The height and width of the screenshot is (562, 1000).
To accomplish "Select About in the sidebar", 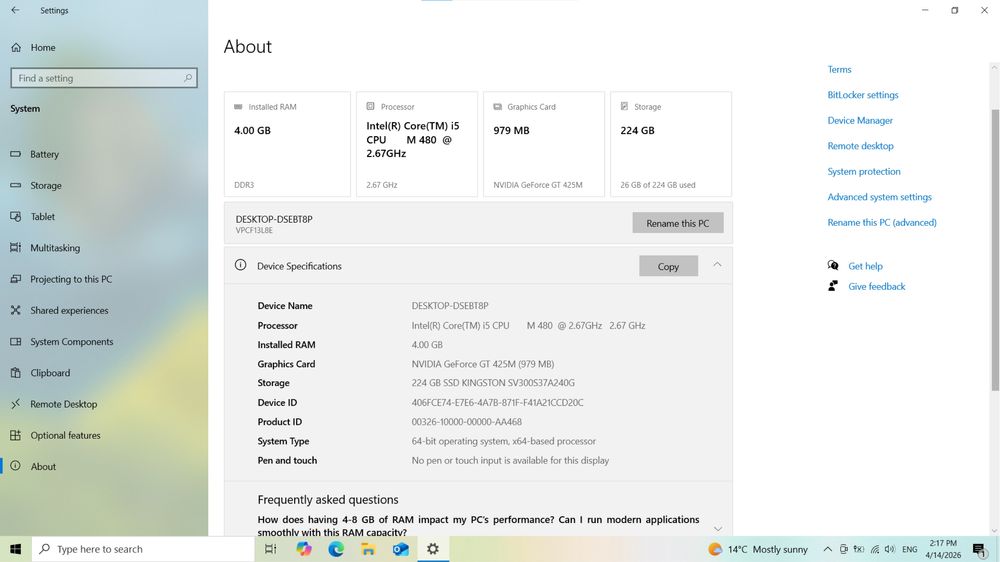I will click(43, 467).
